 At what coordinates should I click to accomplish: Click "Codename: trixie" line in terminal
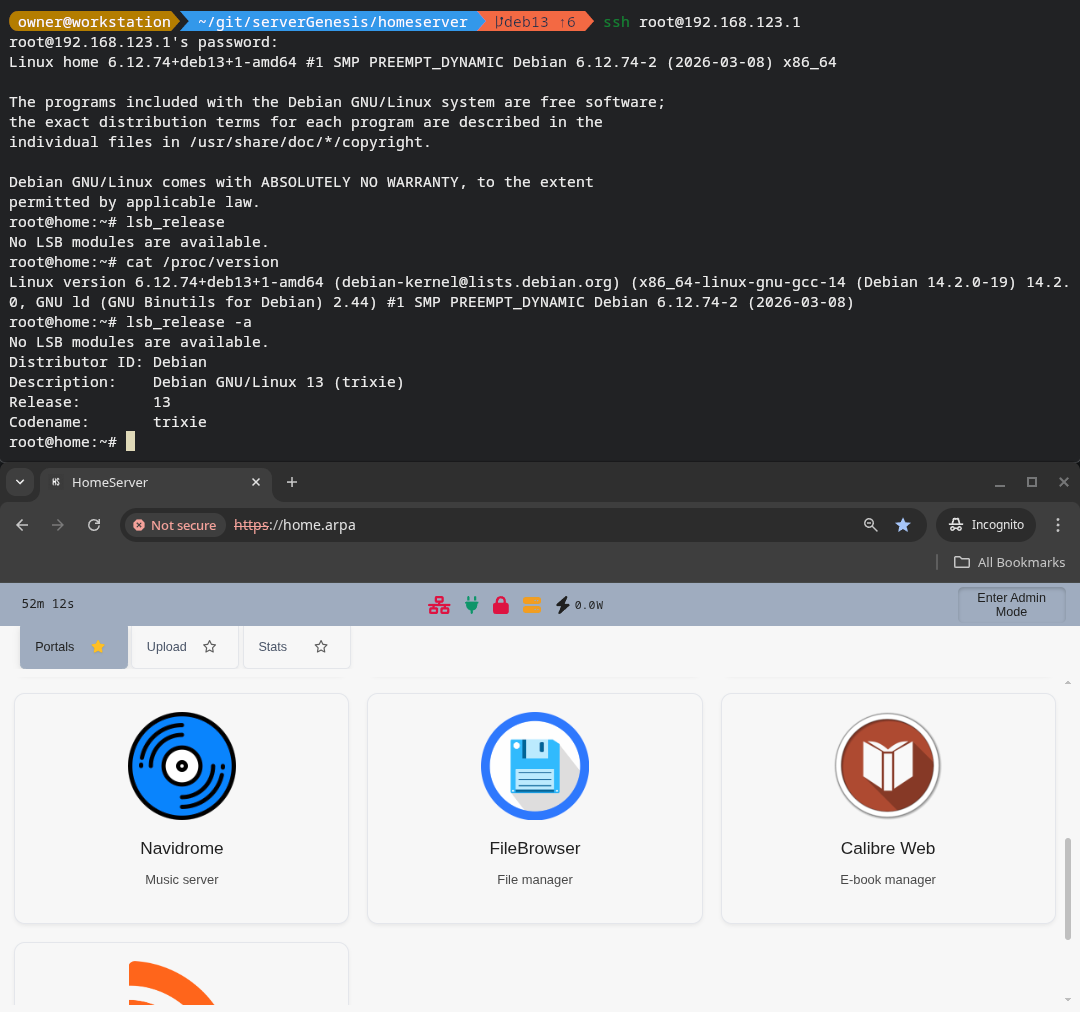pos(107,422)
